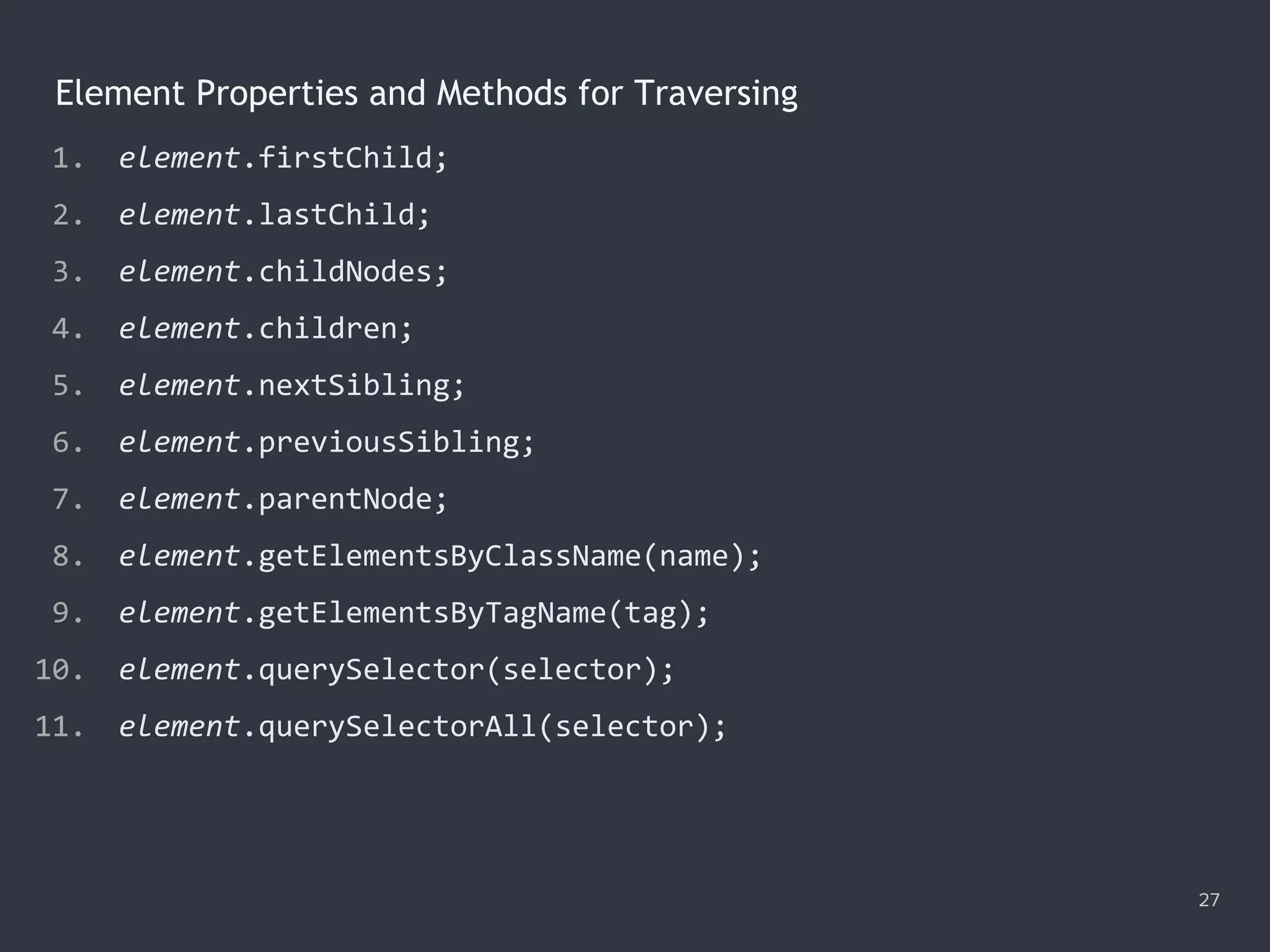Viewport: 1270px width, 952px height.
Task: Click getElementsByClassName(name) code text
Action: point(510,556)
